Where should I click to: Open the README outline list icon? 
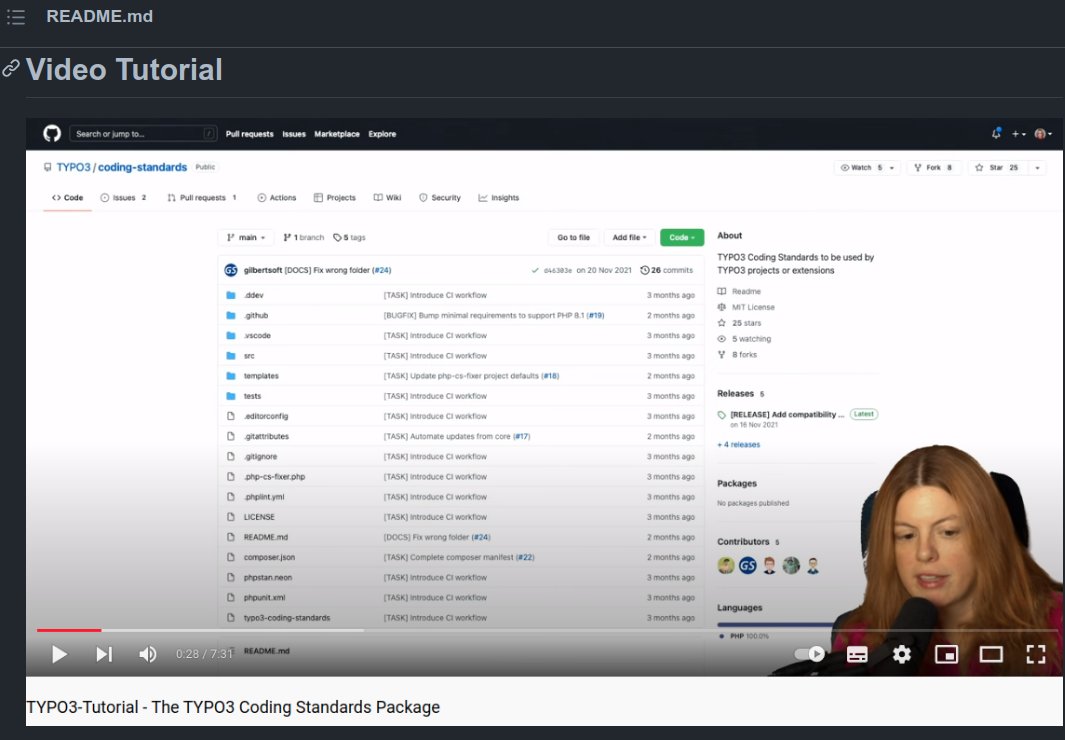(16, 17)
